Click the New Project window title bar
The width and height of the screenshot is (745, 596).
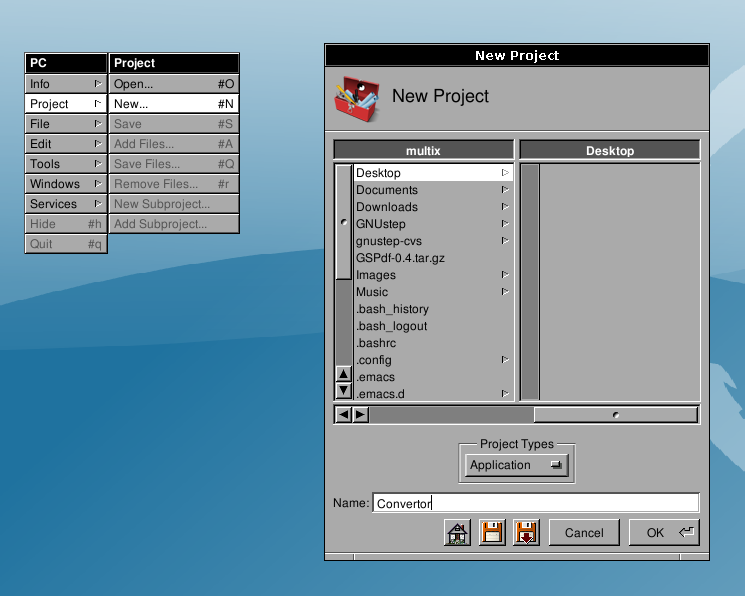(517, 55)
